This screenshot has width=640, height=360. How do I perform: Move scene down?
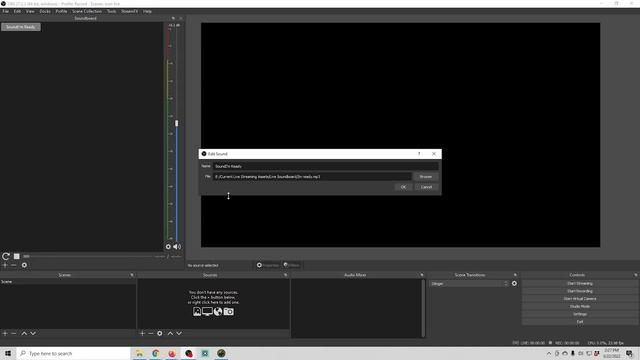[x=33, y=333]
